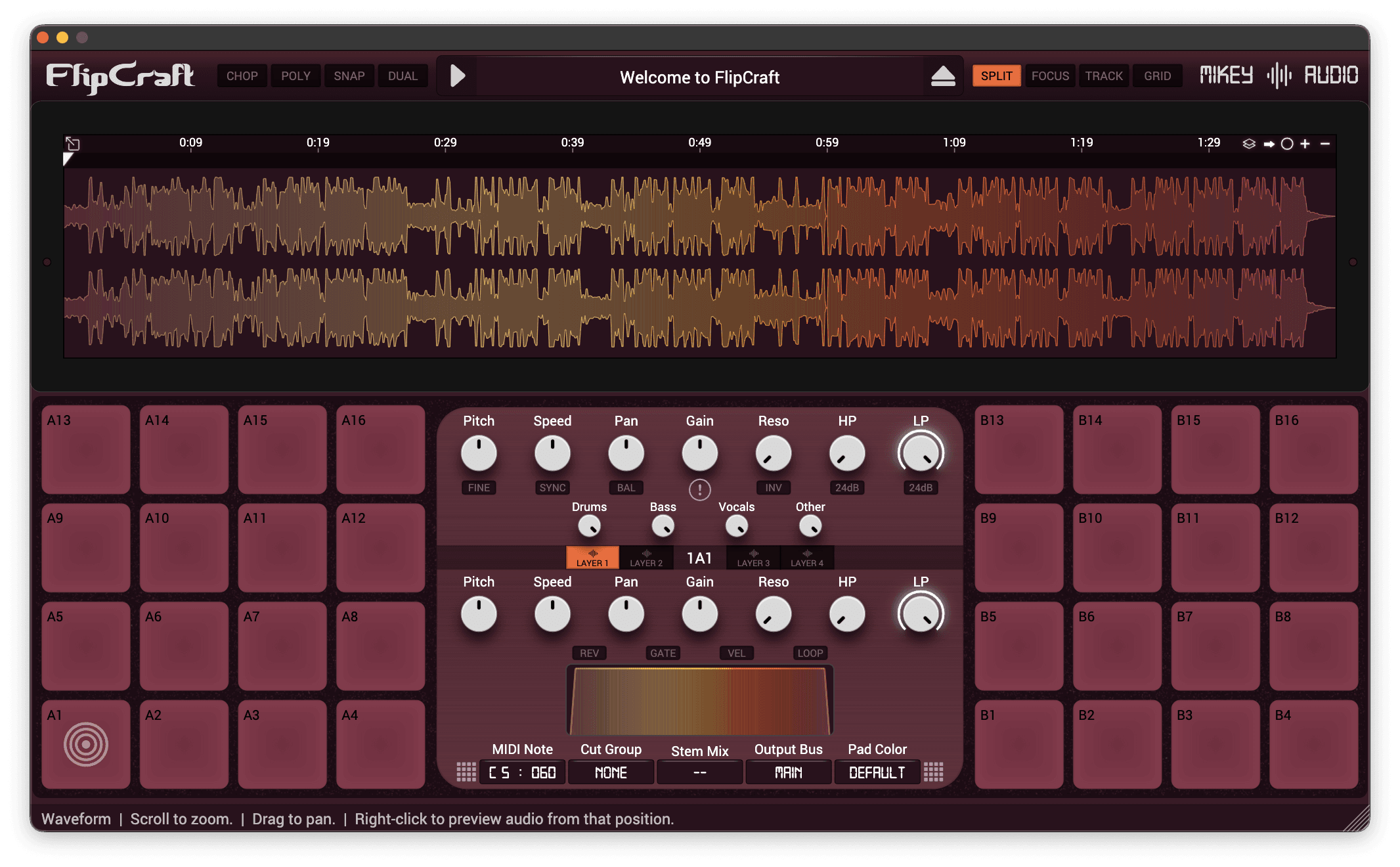Toggle the REV reverse button
The height and width of the screenshot is (867, 1400).
tap(589, 653)
